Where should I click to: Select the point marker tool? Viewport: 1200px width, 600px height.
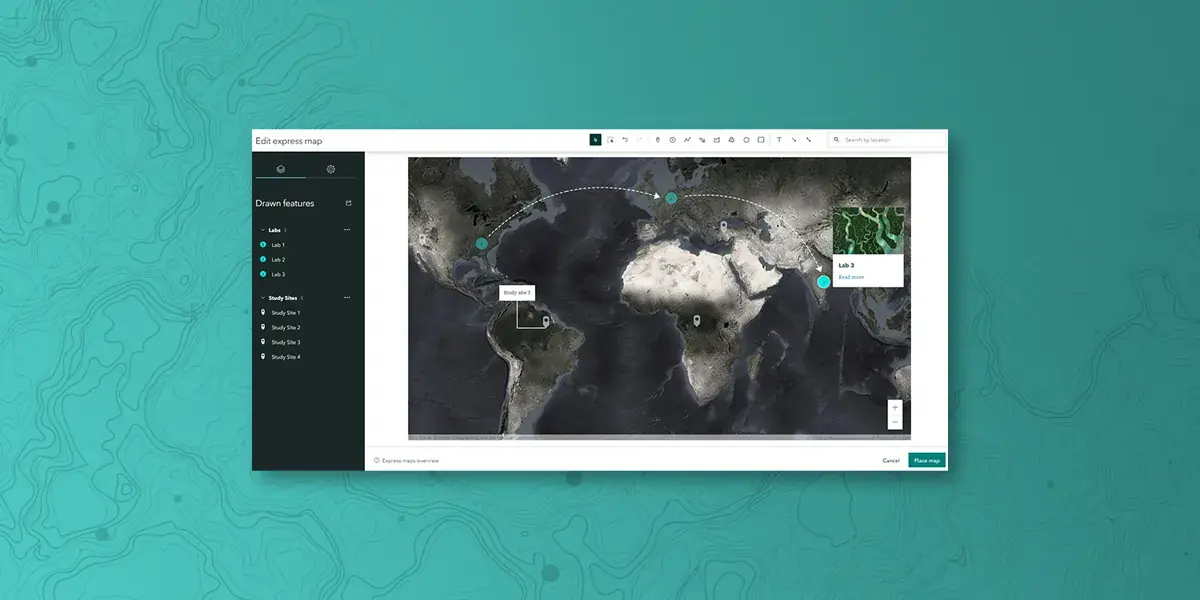657,139
